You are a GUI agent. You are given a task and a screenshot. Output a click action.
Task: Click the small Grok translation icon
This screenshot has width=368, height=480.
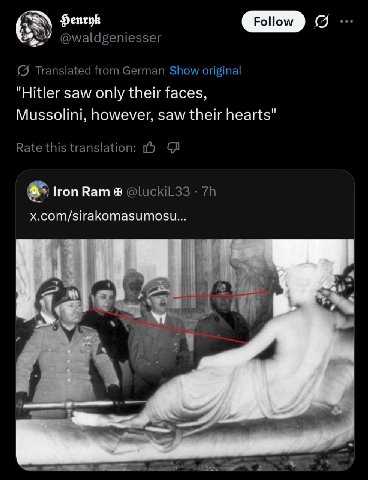pos(23,71)
